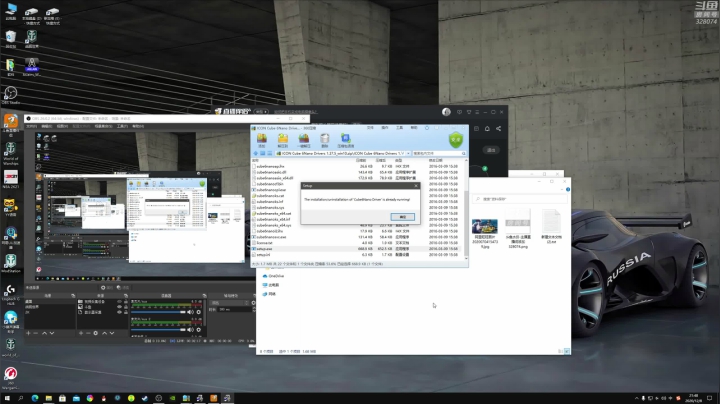The image size is (720, 404).
Task: Open the File menu in OBS menu bar
Action: (x=31, y=126)
